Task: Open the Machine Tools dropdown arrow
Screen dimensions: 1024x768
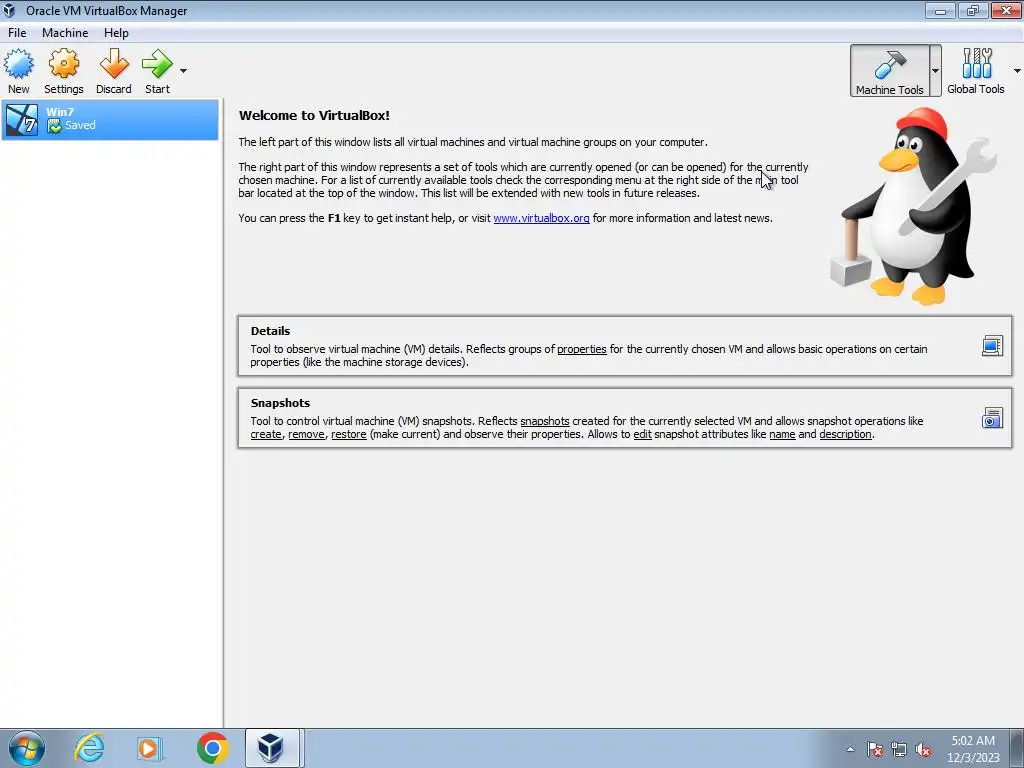Action: [x=935, y=71]
